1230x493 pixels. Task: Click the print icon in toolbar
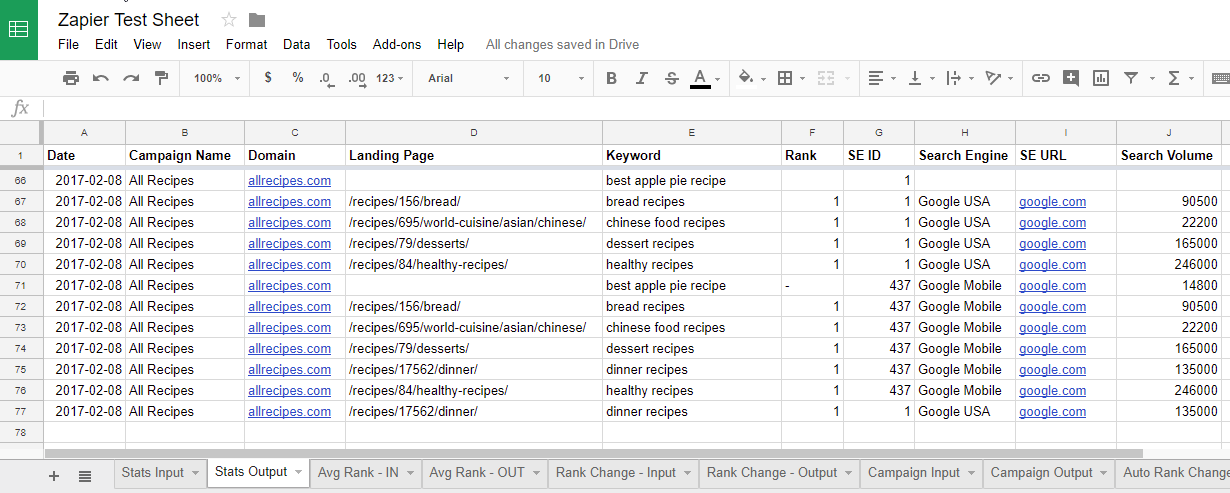click(x=70, y=78)
